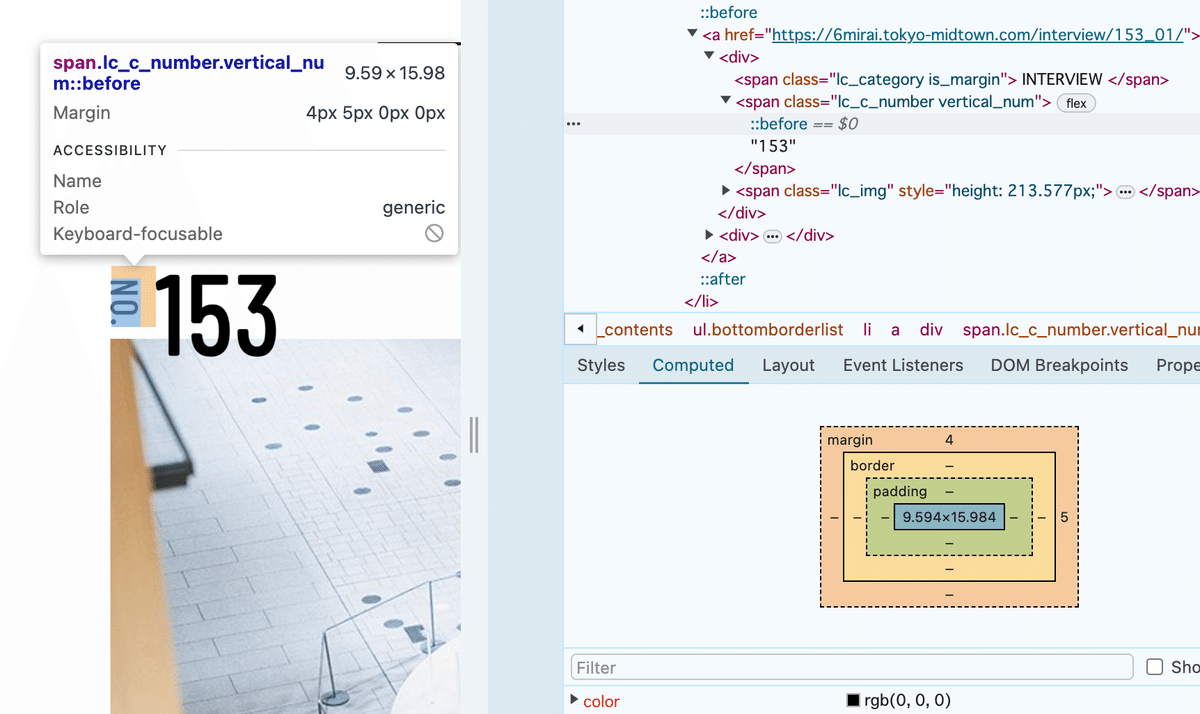Select the ::after pseudo-element line
Viewport: 1200px width, 714px height.
(x=722, y=279)
